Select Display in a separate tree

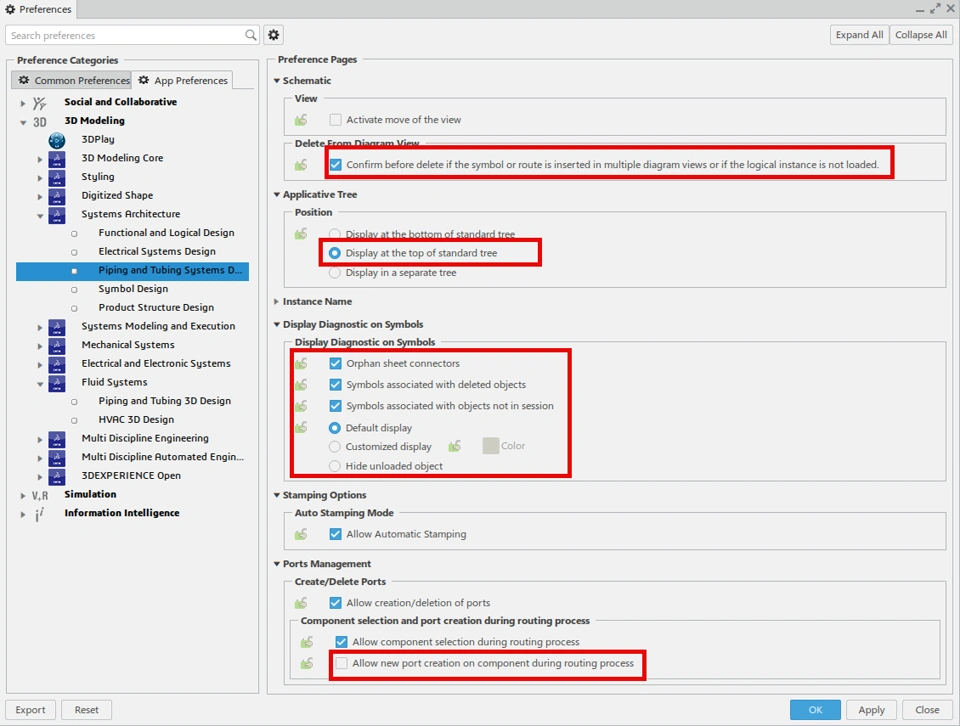(x=335, y=273)
